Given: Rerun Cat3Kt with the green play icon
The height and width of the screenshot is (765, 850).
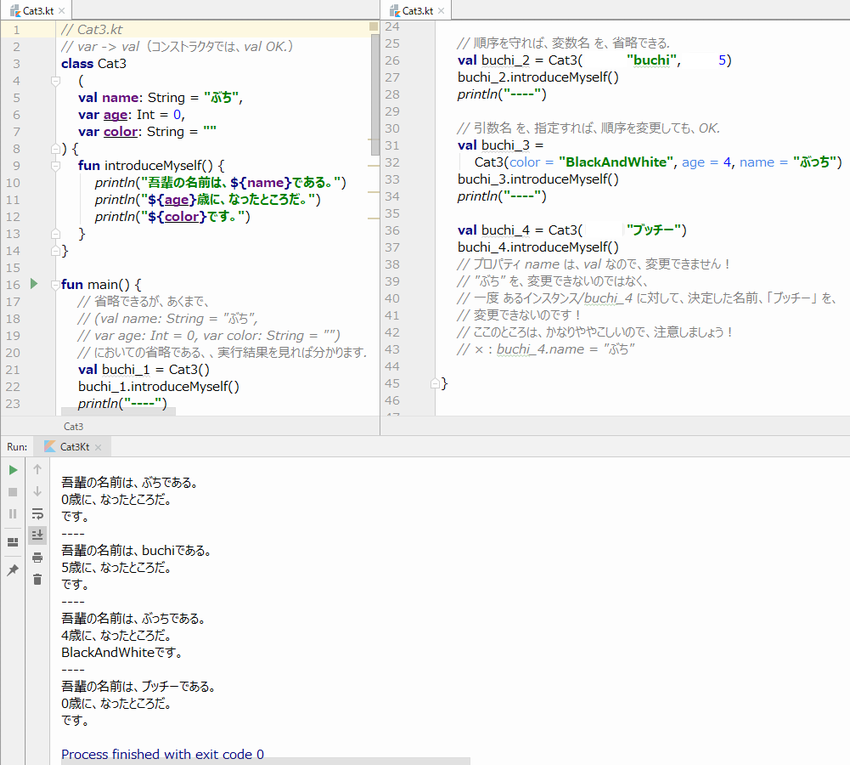Looking at the screenshot, I should click(13, 470).
